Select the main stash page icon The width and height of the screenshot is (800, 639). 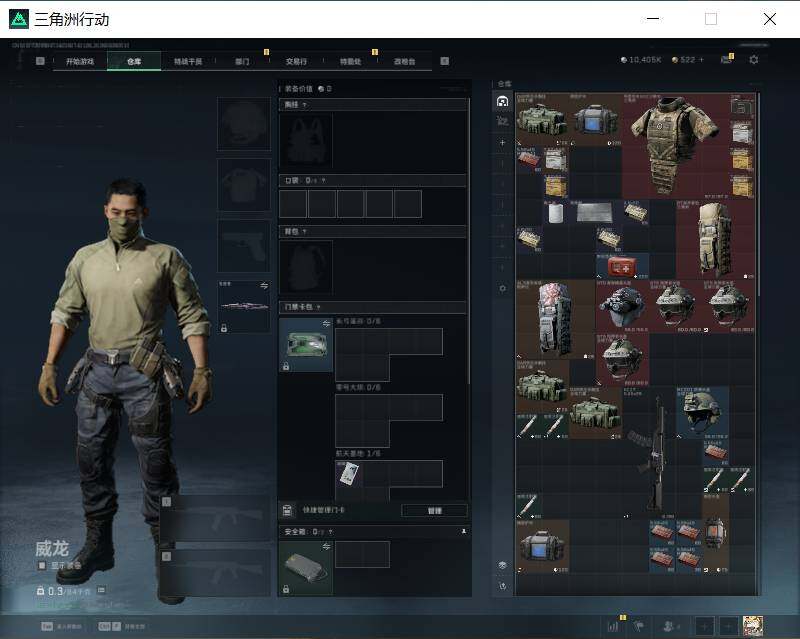click(503, 101)
